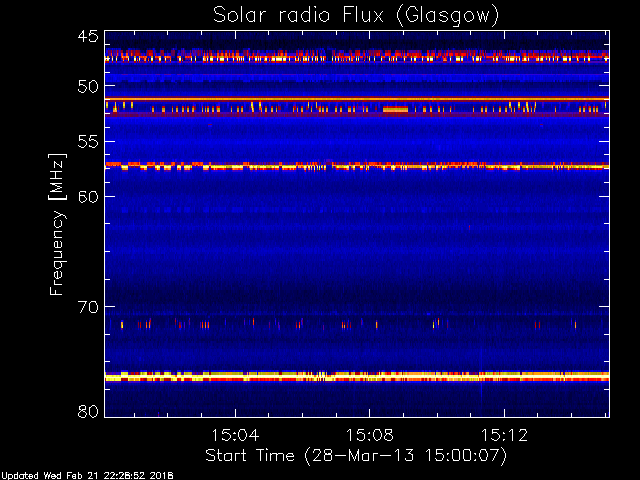The height and width of the screenshot is (480, 640).
Task: Click the 60 frequency tick label
Action: (88, 197)
